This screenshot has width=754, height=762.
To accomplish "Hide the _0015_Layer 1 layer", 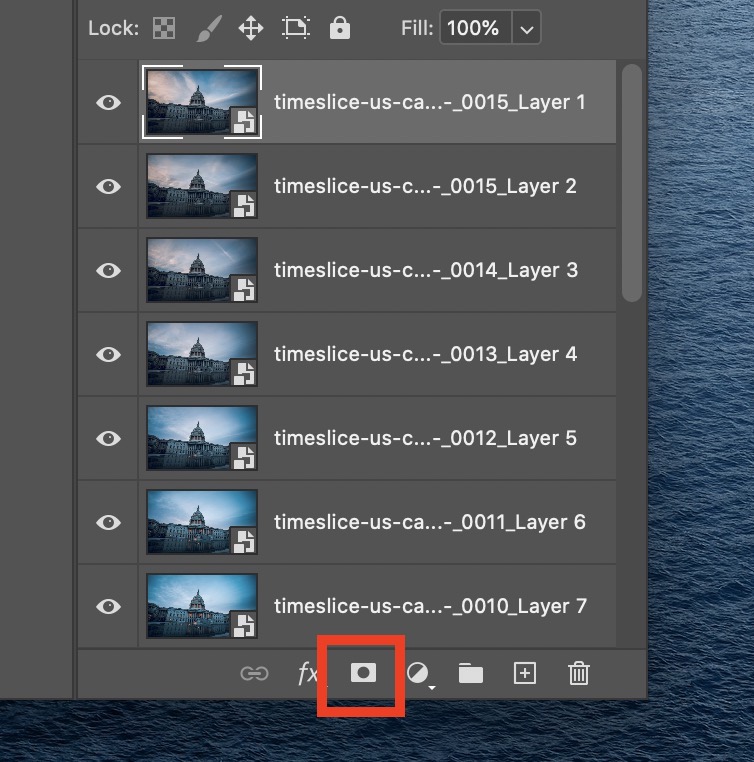I will pyautogui.click(x=108, y=103).
